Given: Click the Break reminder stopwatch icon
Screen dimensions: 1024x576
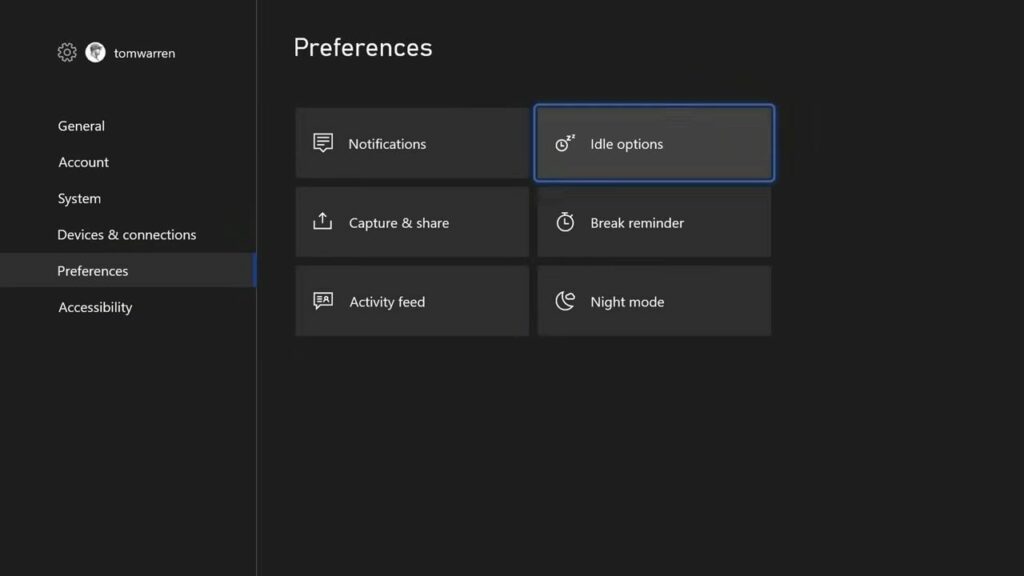Looking at the screenshot, I should 565,222.
